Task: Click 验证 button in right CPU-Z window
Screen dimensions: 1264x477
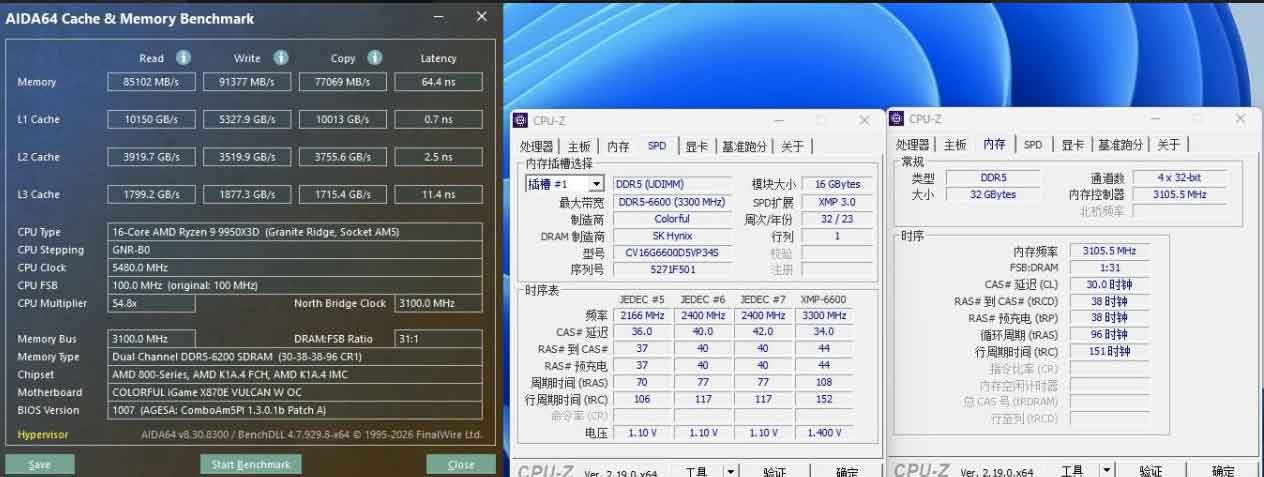Action: click(x=1150, y=471)
